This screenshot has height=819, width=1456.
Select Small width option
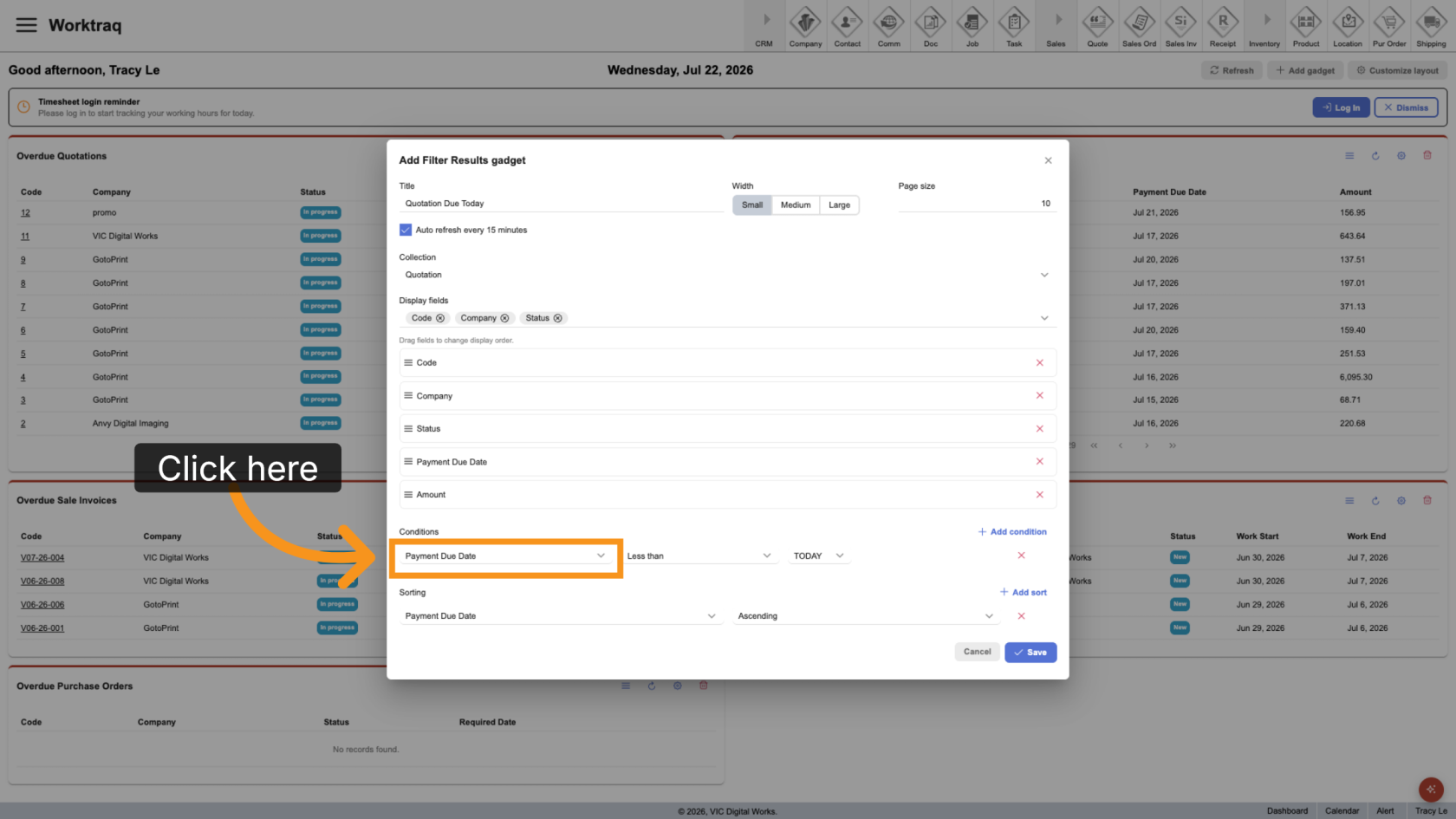(752, 205)
